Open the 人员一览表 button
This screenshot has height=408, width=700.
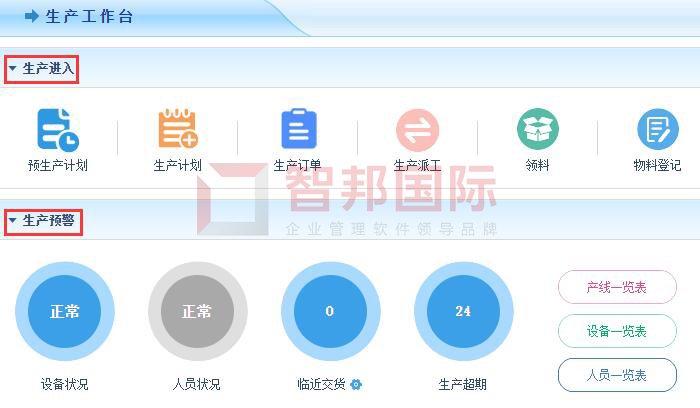pyautogui.click(x=616, y=375)
